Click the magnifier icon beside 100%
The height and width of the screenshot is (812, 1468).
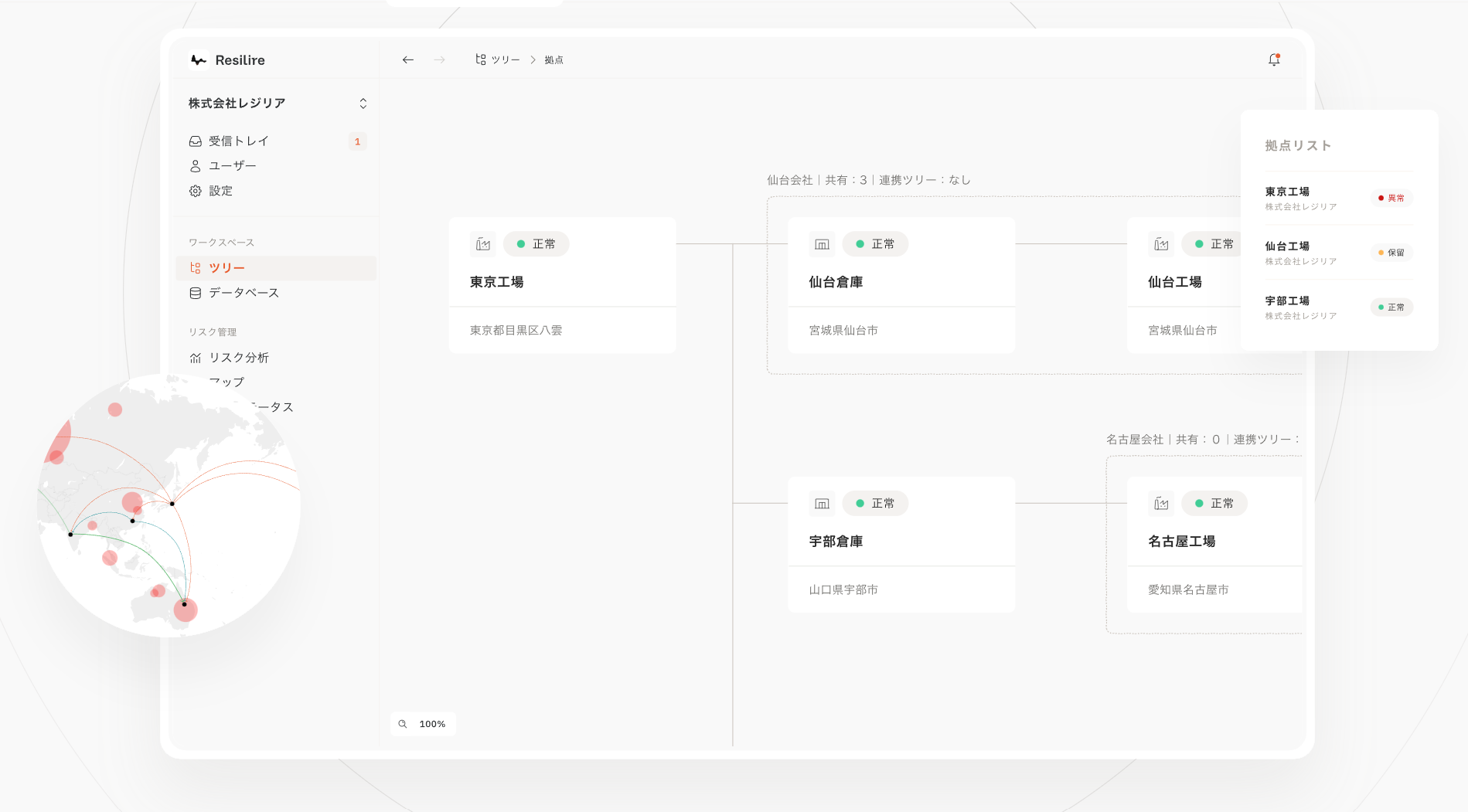tap(403, 724)
